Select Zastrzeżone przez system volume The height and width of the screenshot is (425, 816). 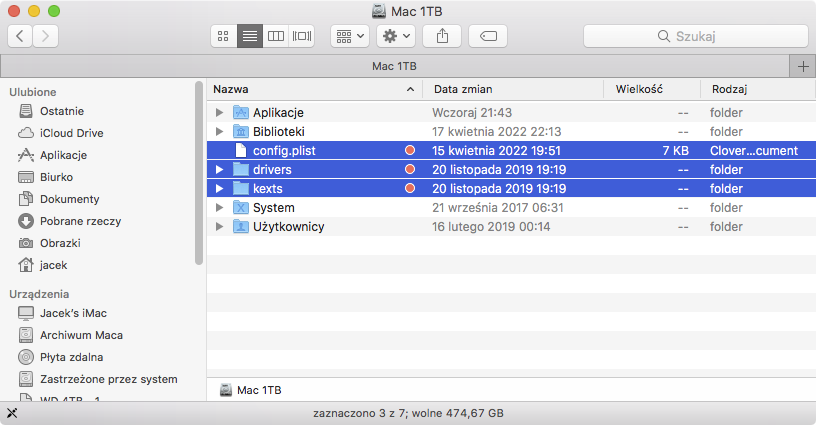coord(108,379)
